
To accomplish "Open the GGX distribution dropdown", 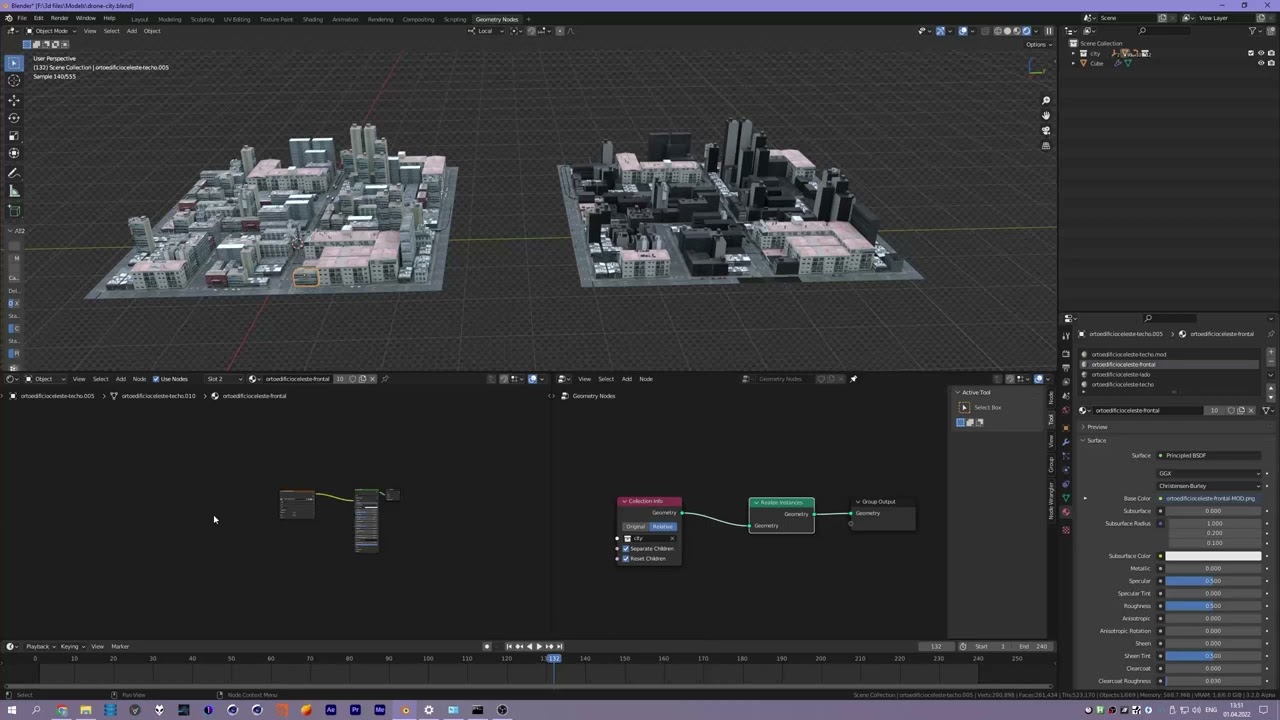I will [x=1210, y=473].
